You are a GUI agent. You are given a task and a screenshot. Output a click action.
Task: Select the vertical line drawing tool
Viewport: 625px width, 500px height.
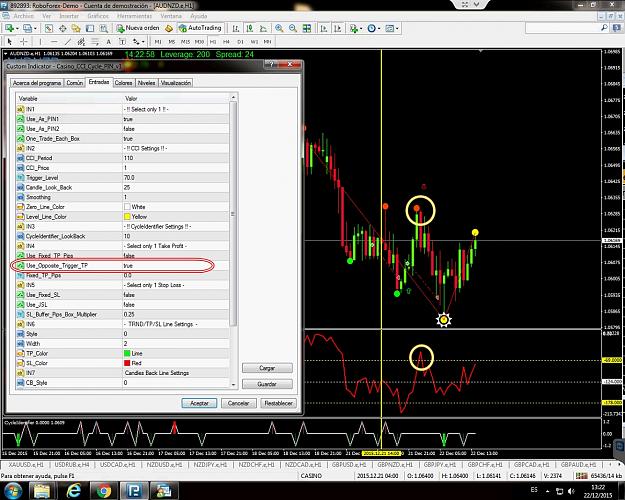point(40,41)
